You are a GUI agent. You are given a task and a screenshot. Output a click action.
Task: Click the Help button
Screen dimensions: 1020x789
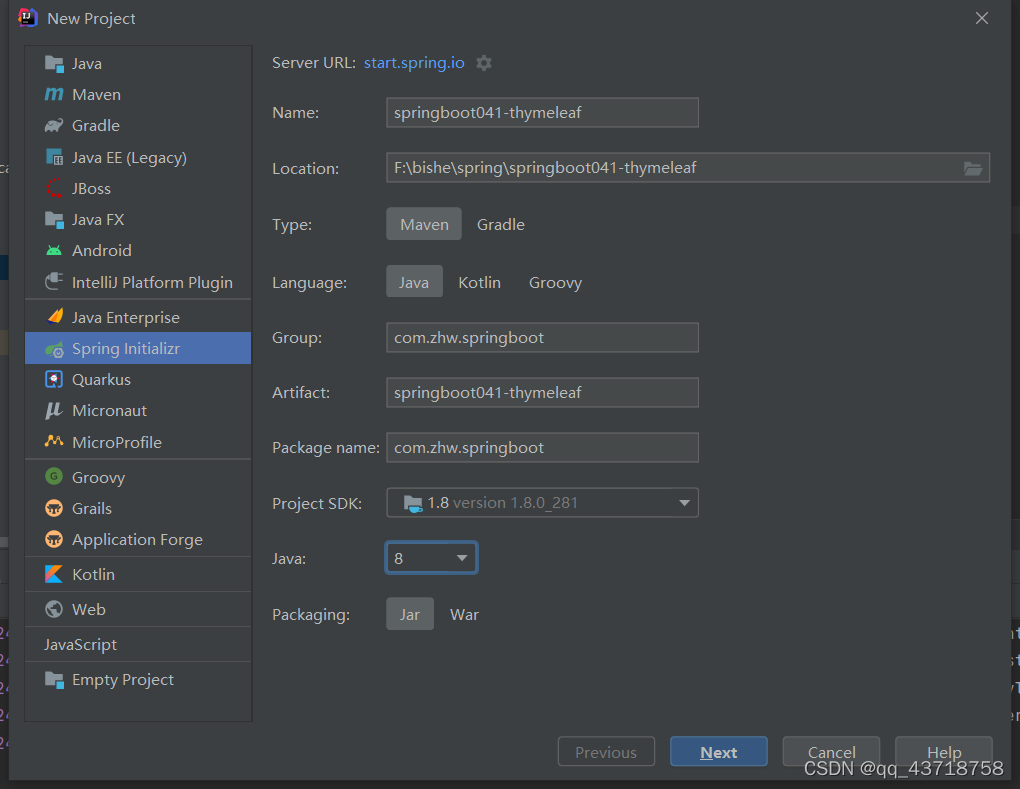click(x=944, y=752)
